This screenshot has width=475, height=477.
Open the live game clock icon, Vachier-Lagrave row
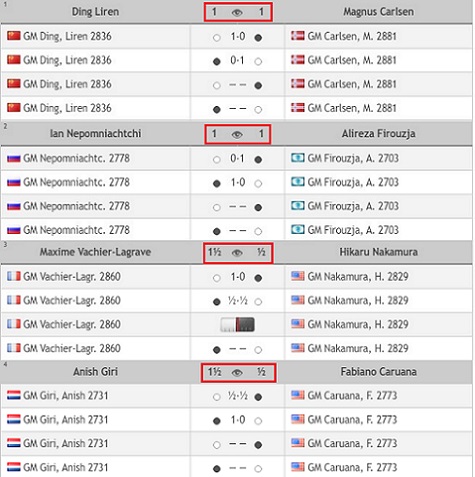pyautogui.click(x=237, y=324)
